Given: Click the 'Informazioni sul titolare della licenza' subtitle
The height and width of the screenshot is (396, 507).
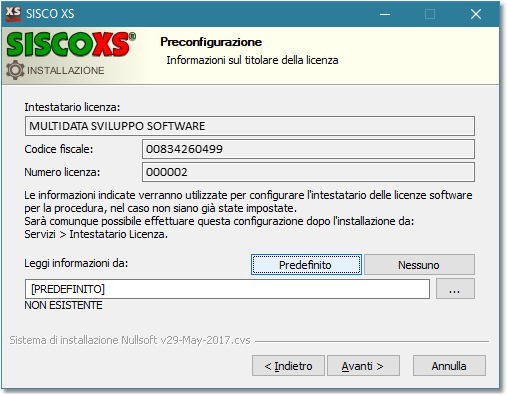Looking at the screenshot, I should tap(252, 60).
